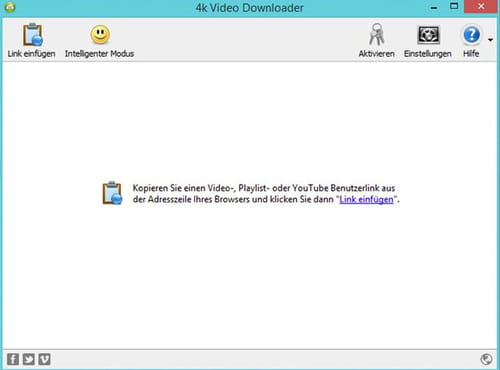The image size is (500, 370).
Task: Close the 4k Video Downloader window
Action: coord(481,7)
